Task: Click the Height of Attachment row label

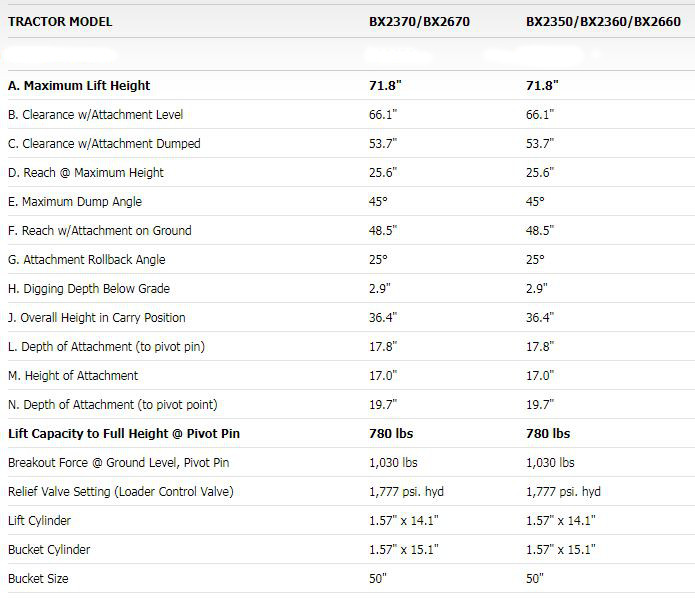Action: click(73, 376)
